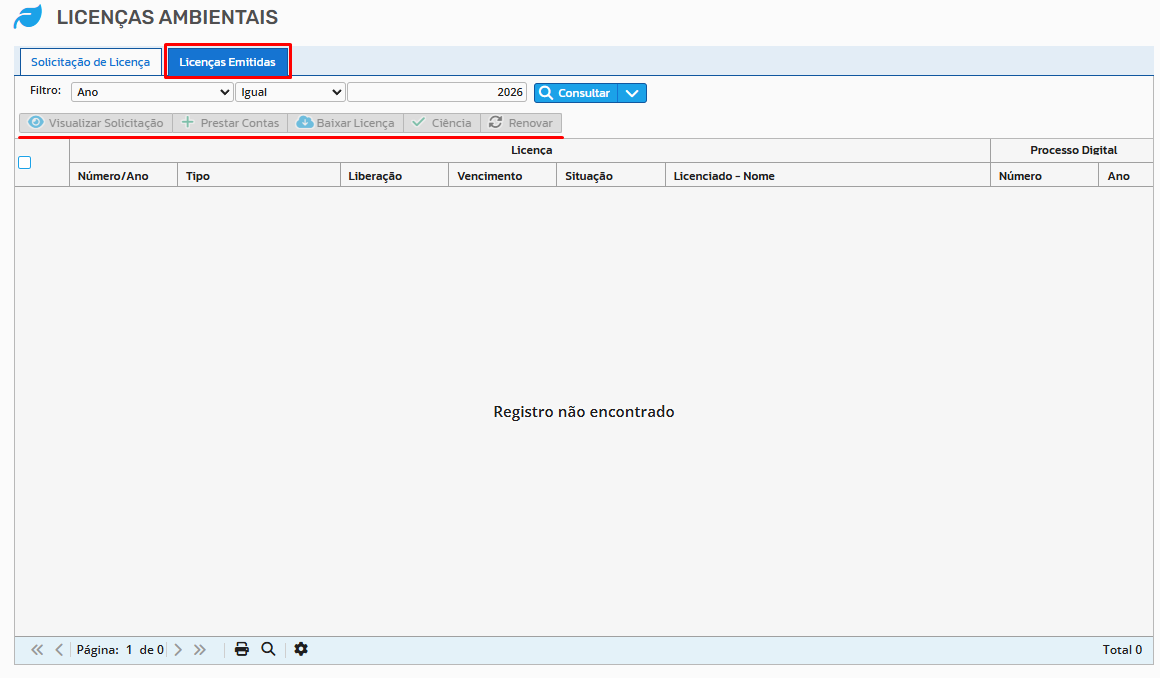
Task: Go to the first page with double-left arrow
Action: pos(37,649)
